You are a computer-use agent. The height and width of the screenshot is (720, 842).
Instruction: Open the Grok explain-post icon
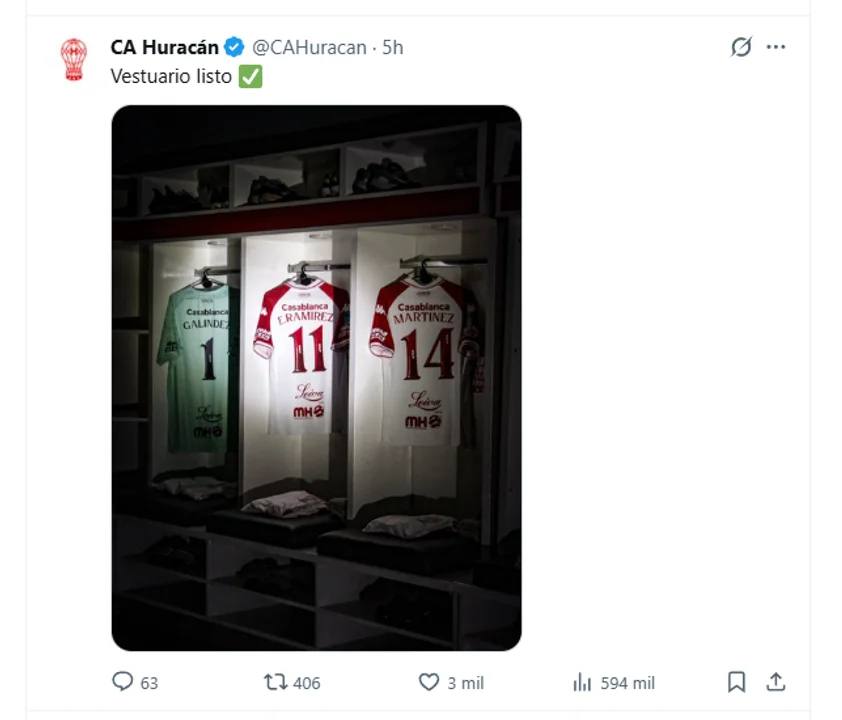pos(741,47)
